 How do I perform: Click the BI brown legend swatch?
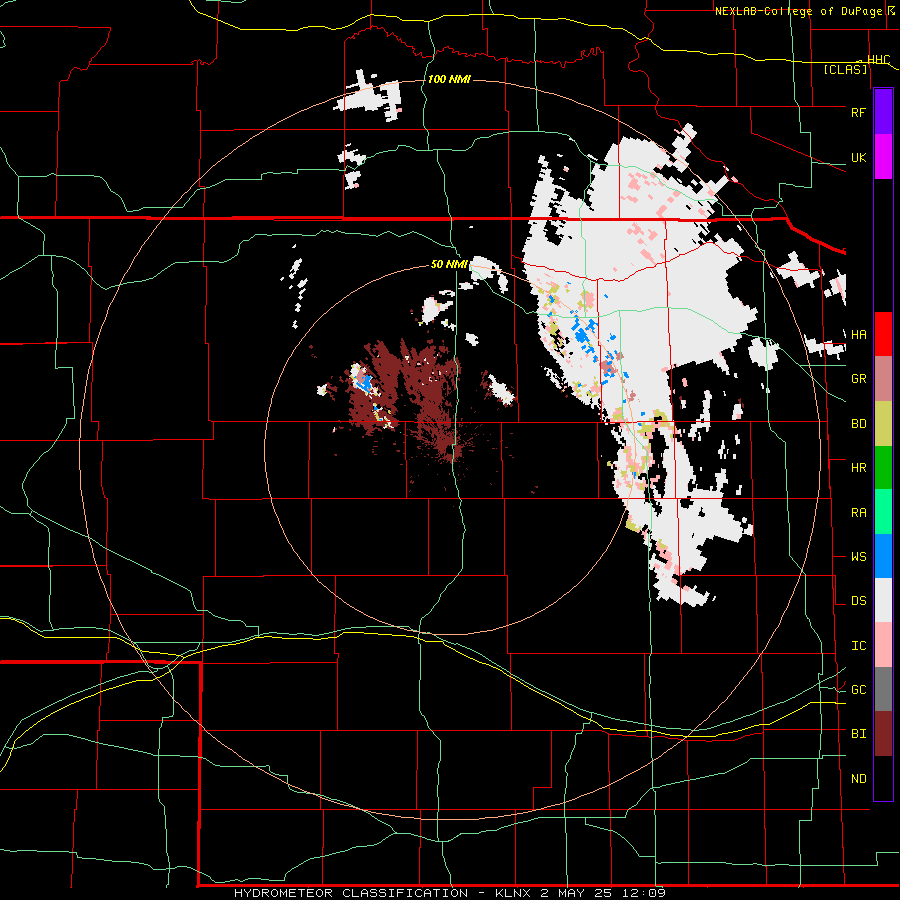click(883, 734)
